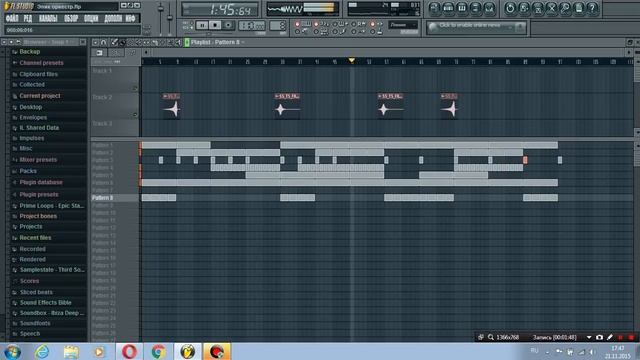
Task: Open the playlist options menu arrow
Action: click(x=95, y=42)
